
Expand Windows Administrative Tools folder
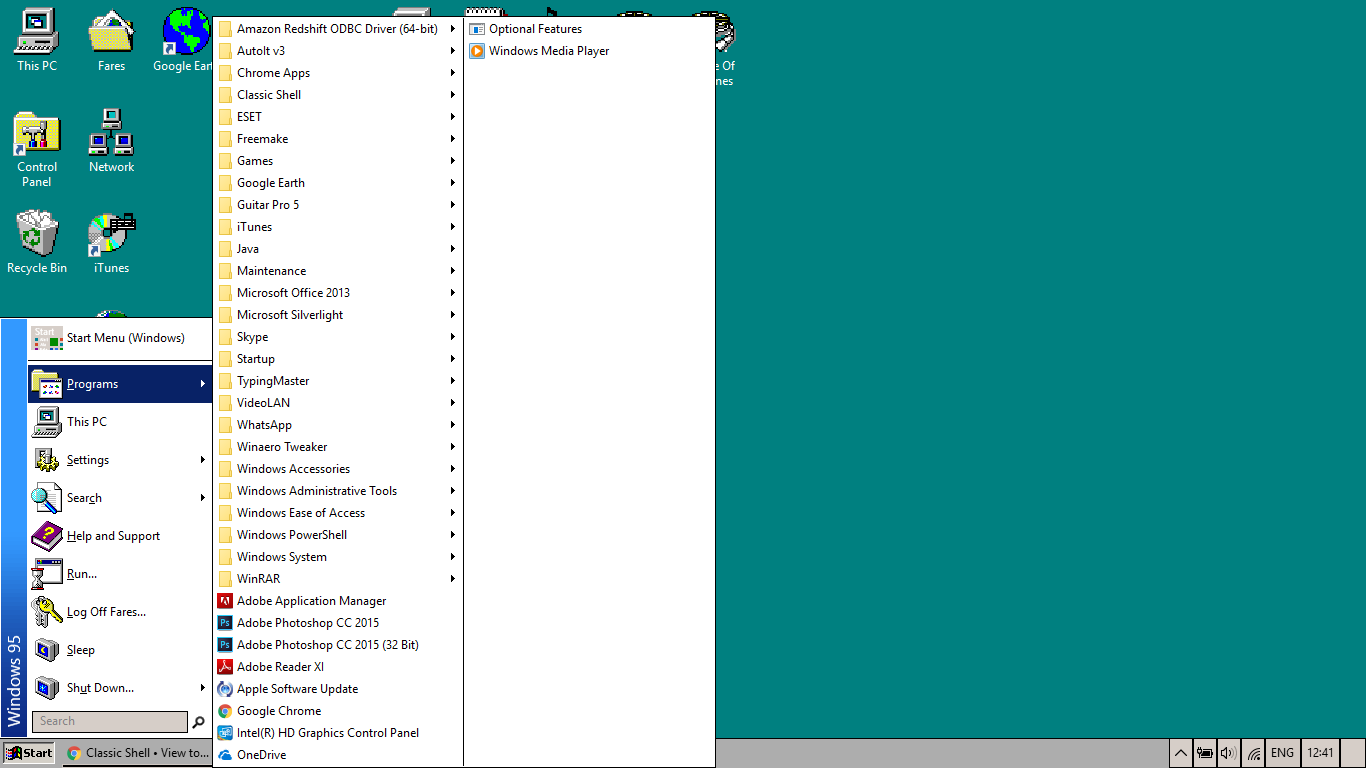point(338,491)
